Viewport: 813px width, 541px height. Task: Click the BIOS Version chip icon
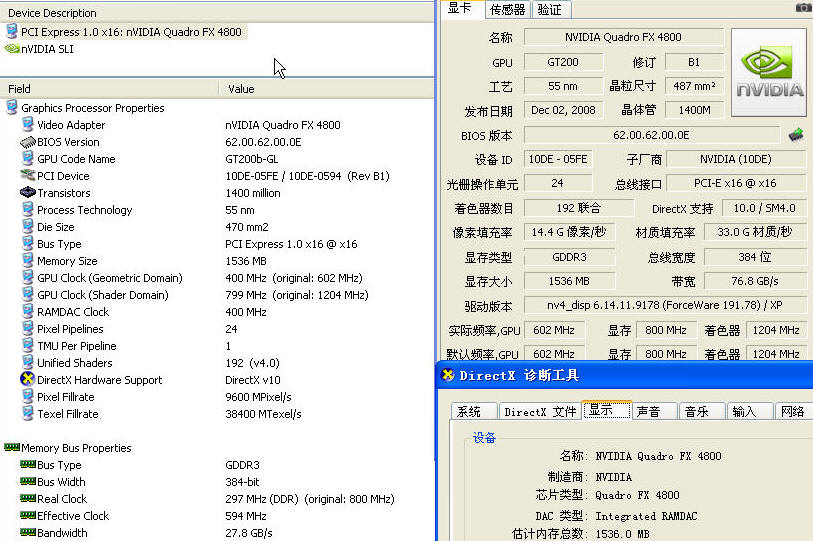(x=27, y=142)
